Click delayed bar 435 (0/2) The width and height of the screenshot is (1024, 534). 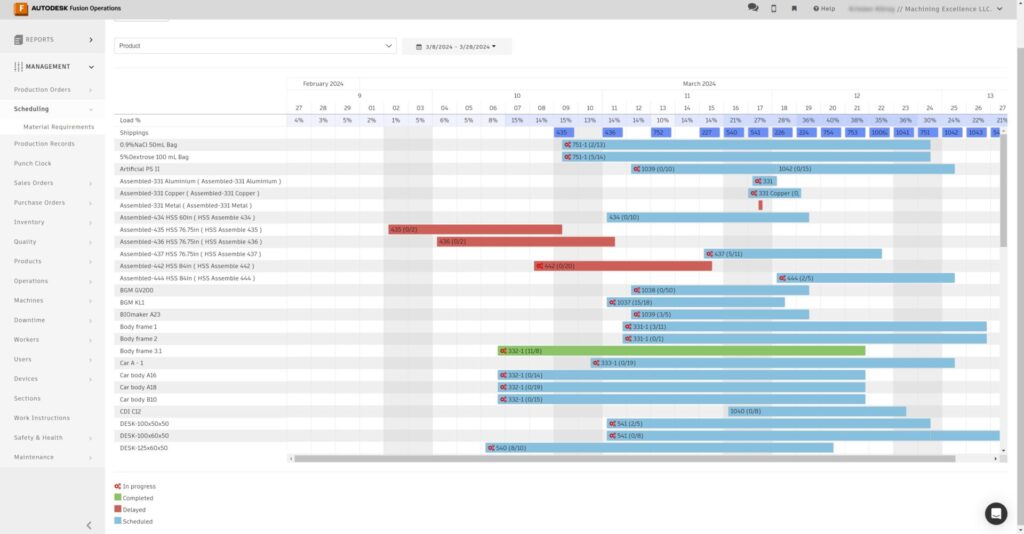[475, 230]
